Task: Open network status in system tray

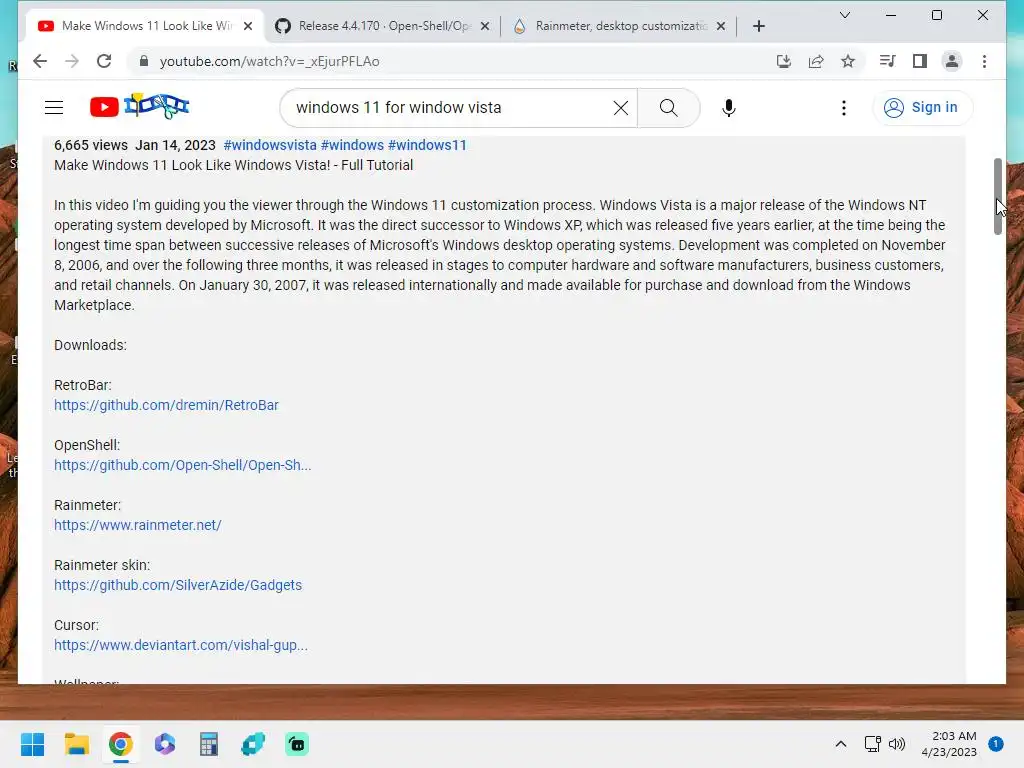Action: tap(872, 744)
